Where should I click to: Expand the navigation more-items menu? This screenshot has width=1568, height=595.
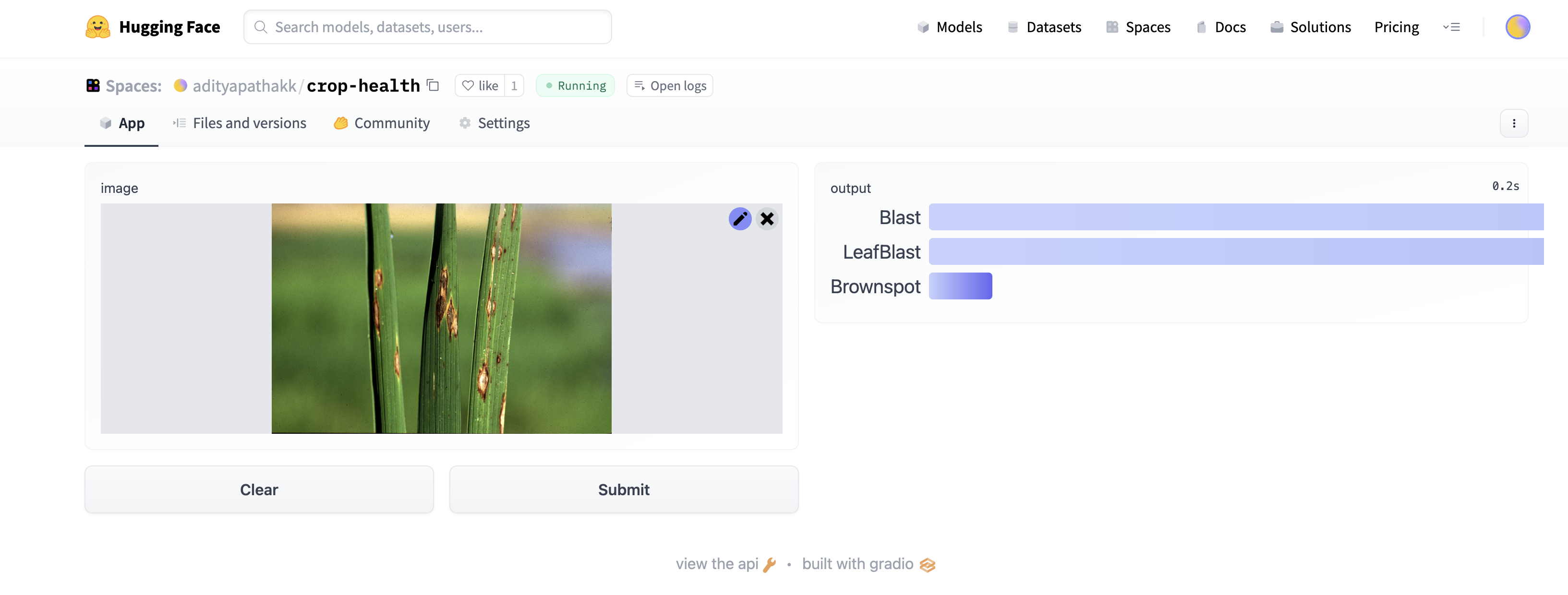point(1451,27)
